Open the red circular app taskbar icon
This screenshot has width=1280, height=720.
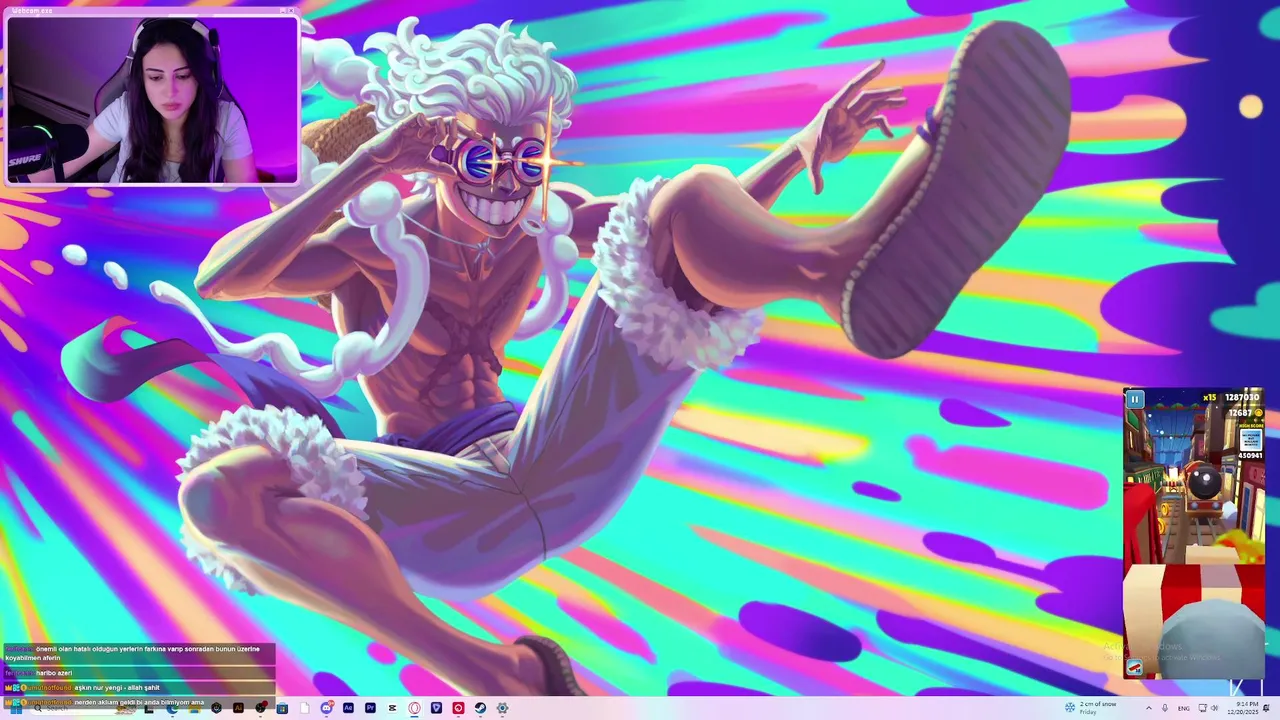[458, 708]
